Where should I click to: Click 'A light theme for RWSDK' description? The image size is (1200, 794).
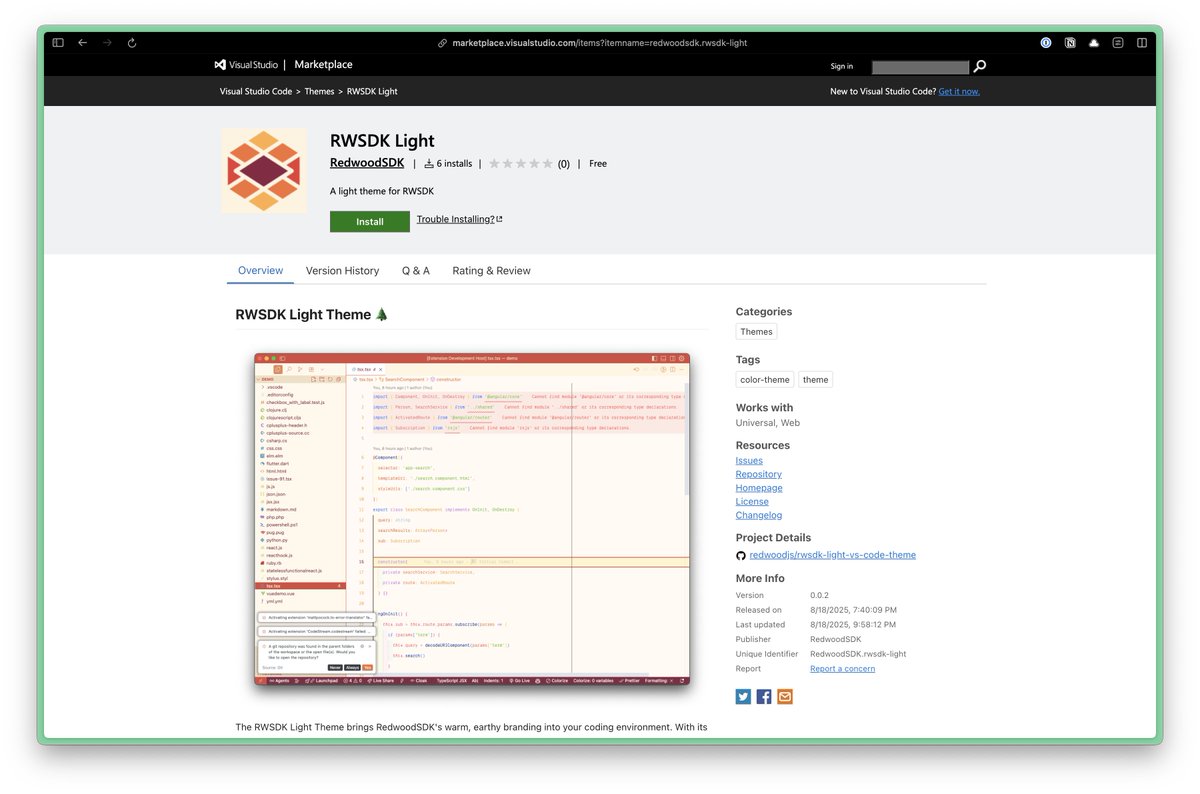point(382,191)
